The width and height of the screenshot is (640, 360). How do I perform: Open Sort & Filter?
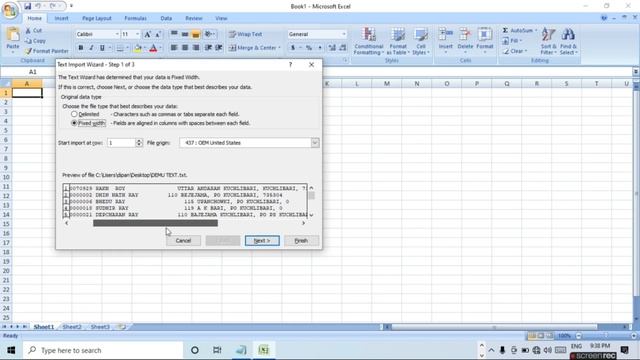tap(548, 41)
